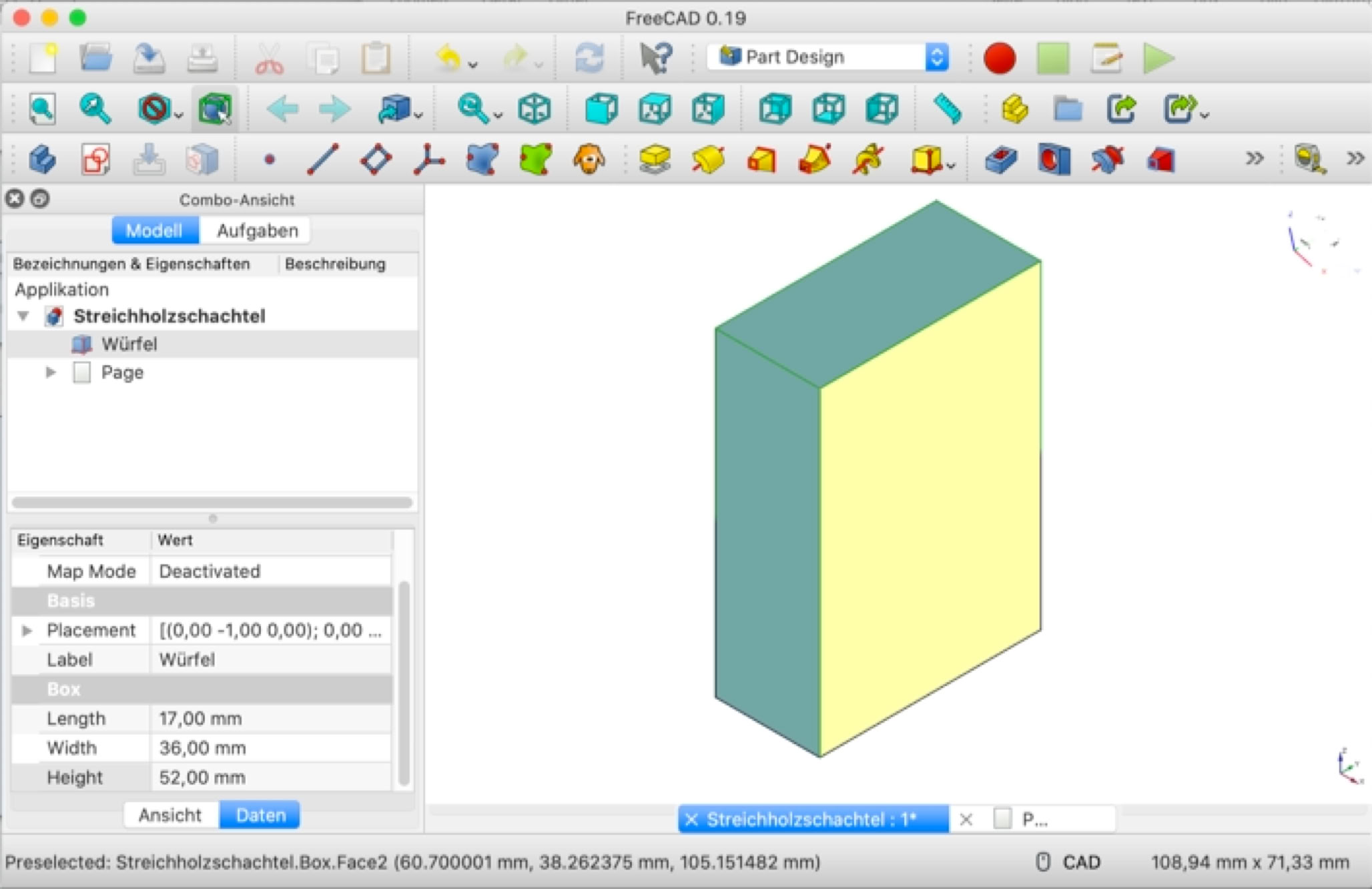This screenshot has height=889, width=1372.
Task: Open the Part Design workbench dropdown
Action: pos(828,57)
